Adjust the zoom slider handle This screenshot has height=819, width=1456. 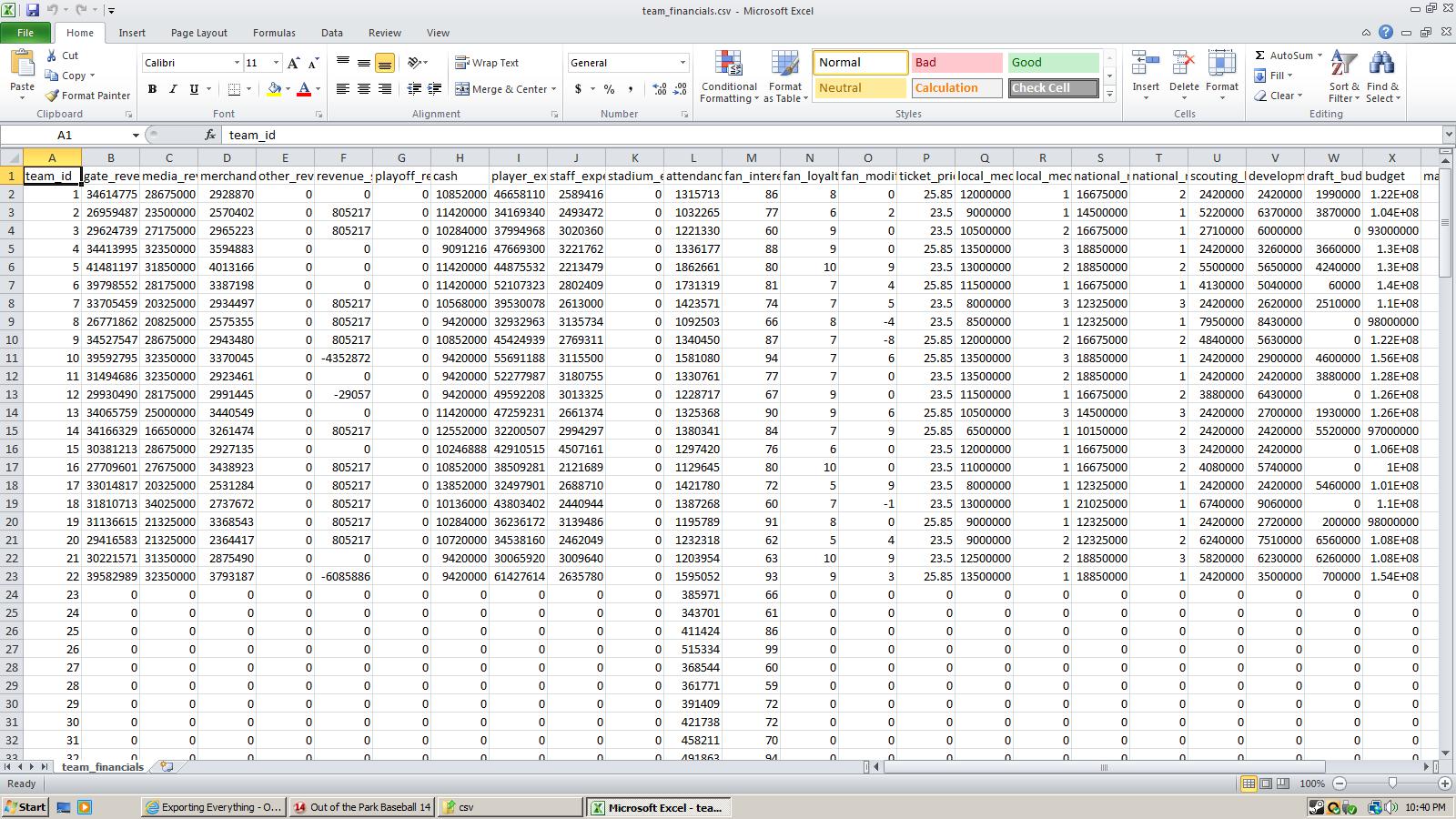[x=1392, y=784]
